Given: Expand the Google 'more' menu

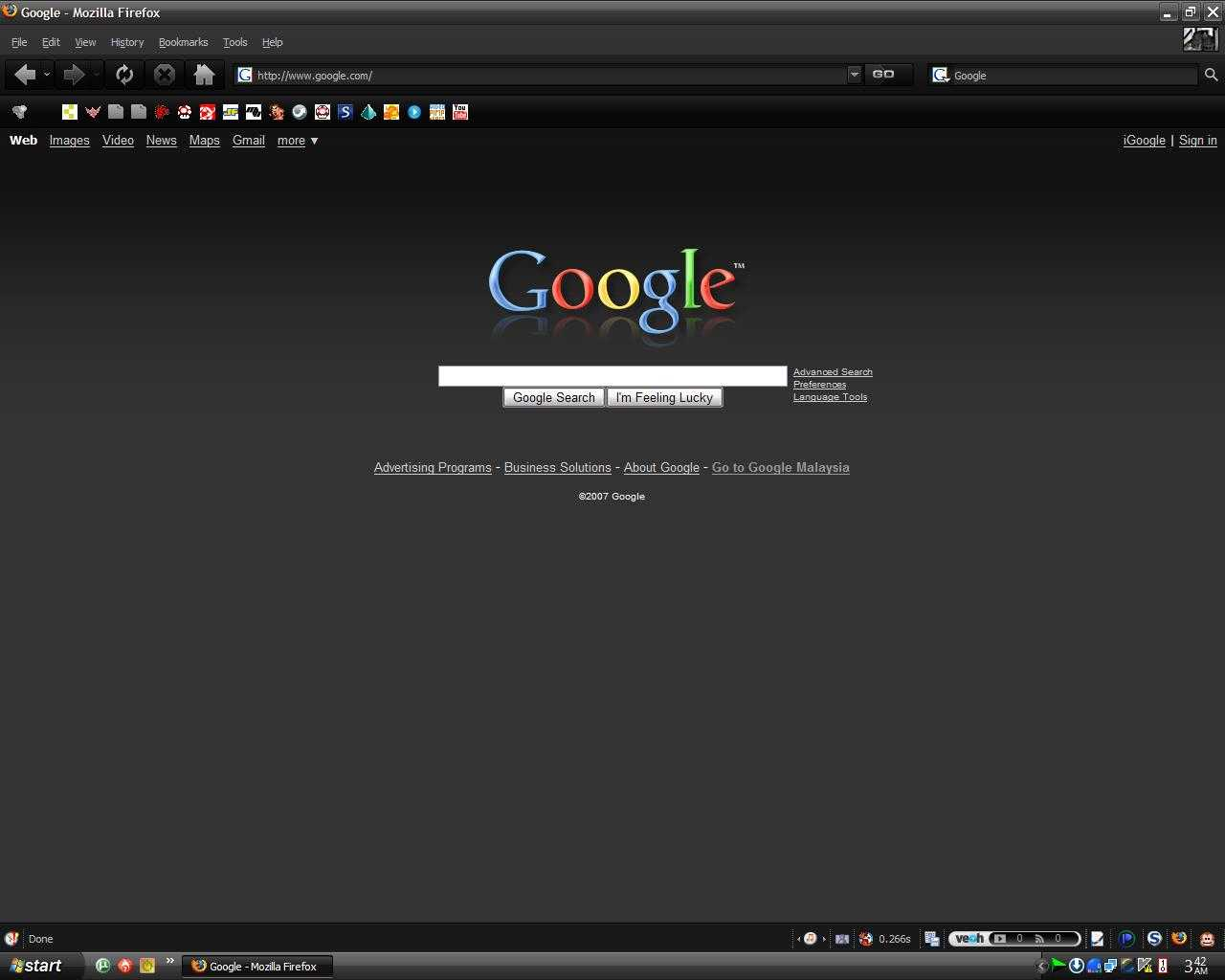Looking at the screenshot, I should coord(298,141).
